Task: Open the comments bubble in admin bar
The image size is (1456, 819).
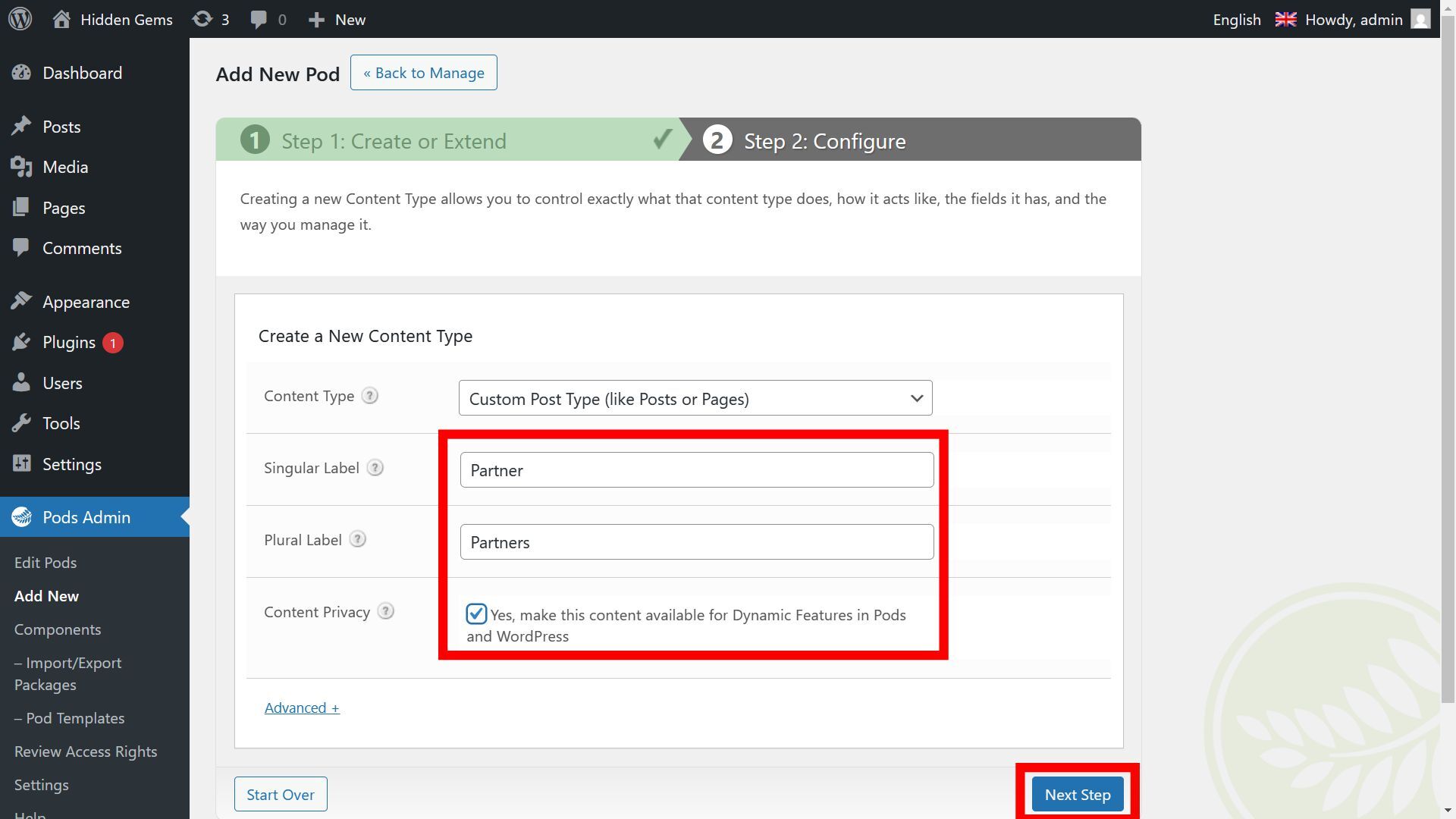Action: click(x=259, y=20)
